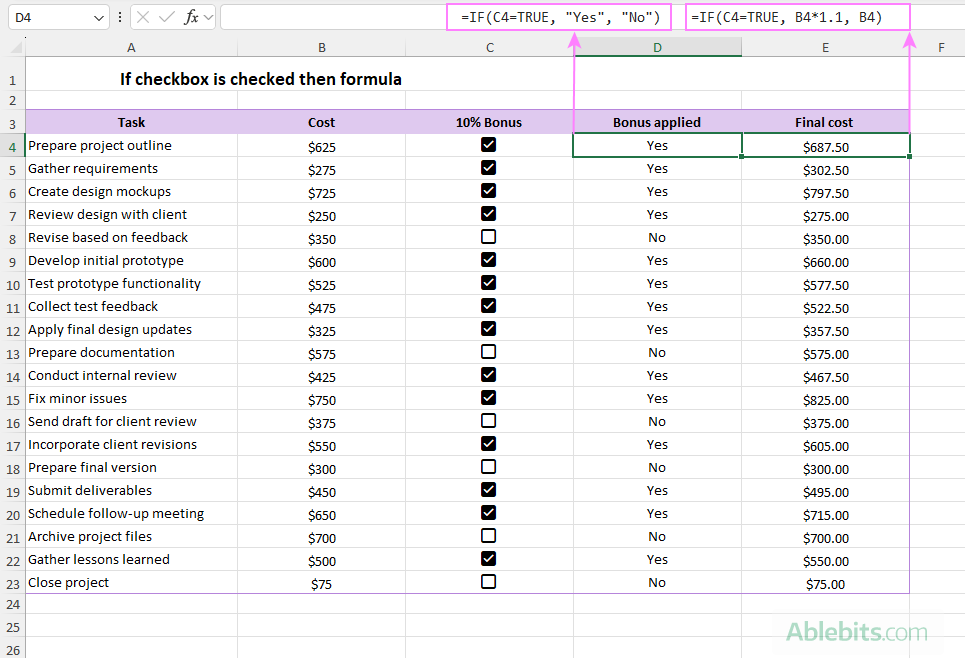Enable the bonus for Archive project files

[488, 535]
